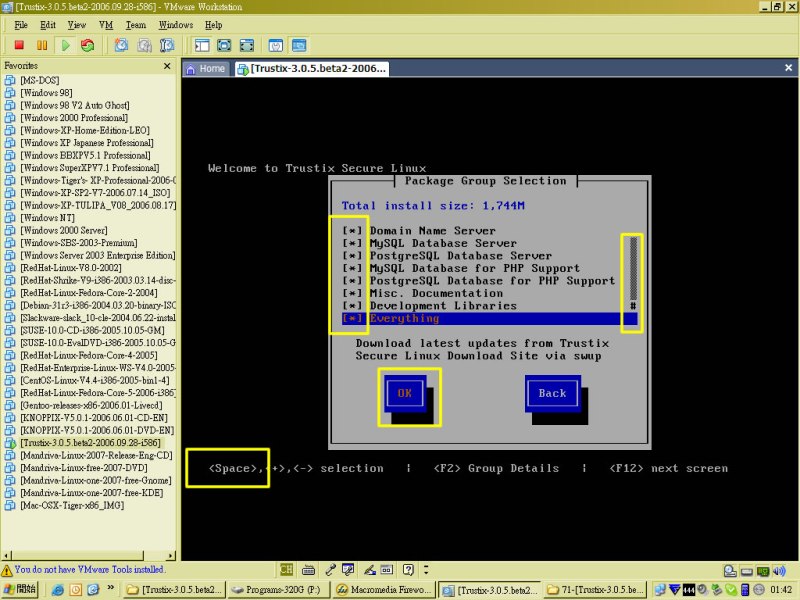Select [Mandriva-Linux-free-2007-DVD] in Favorites

tap(84, 468)
